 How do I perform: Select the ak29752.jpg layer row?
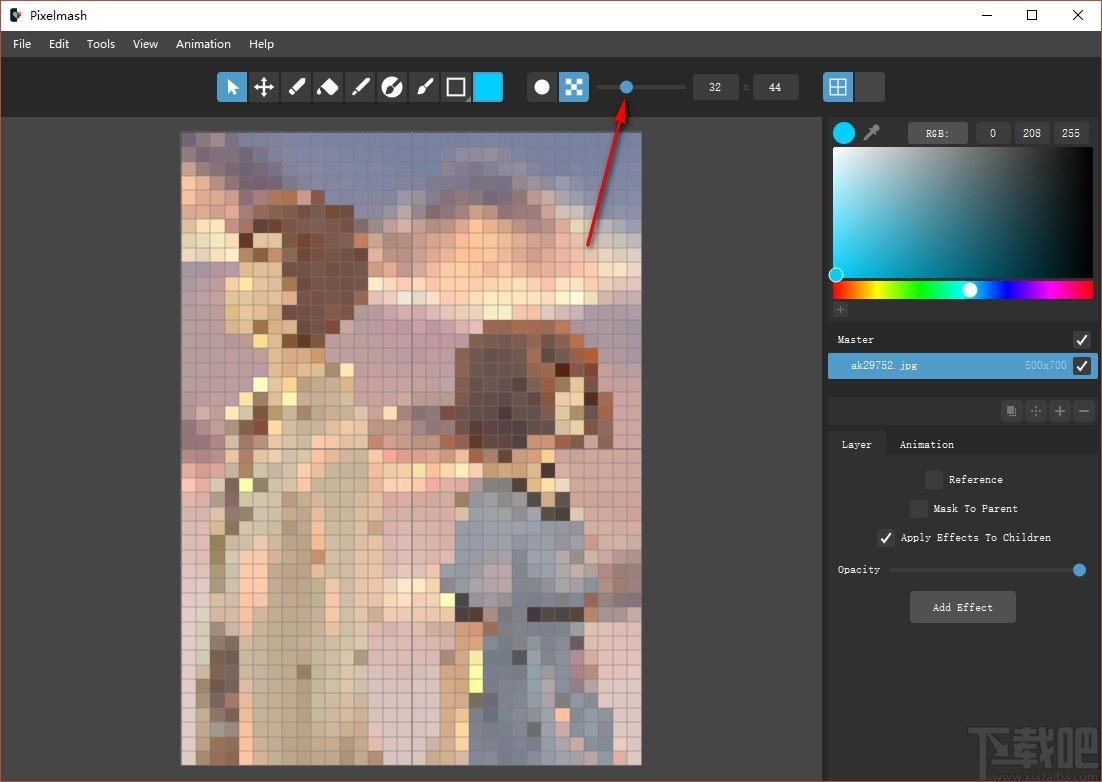(962, 365)
